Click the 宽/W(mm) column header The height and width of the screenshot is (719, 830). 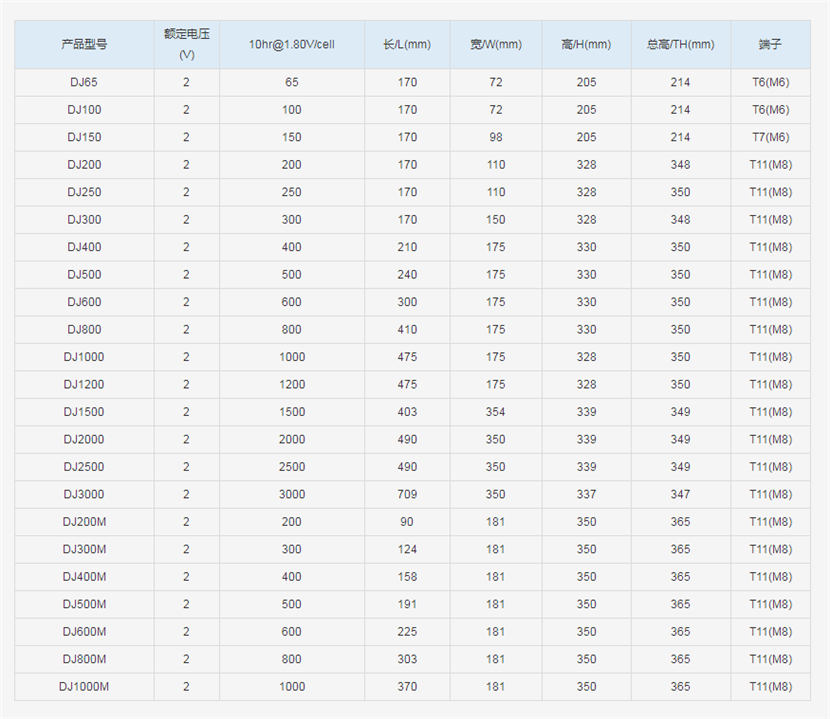(495, 44)
